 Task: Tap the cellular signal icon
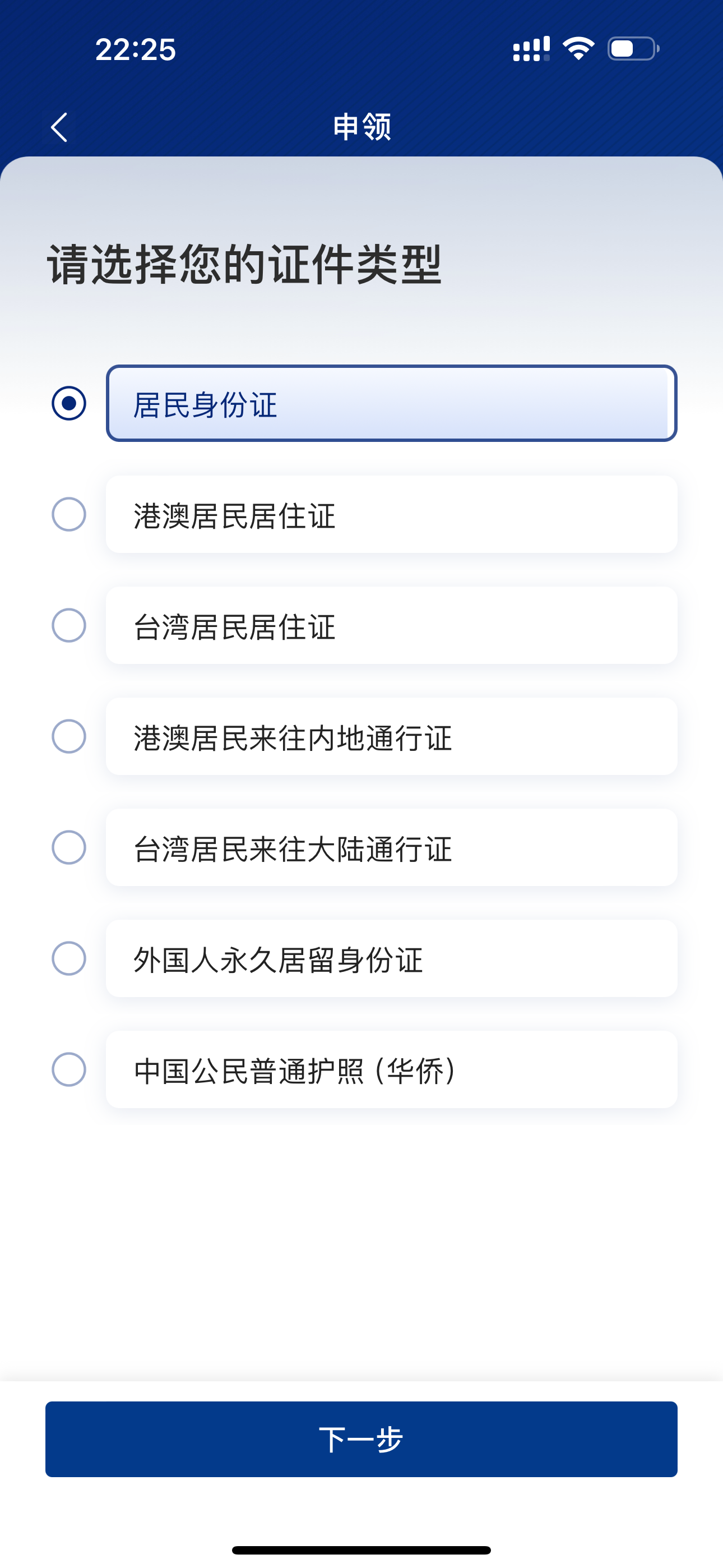coord(531,49)
